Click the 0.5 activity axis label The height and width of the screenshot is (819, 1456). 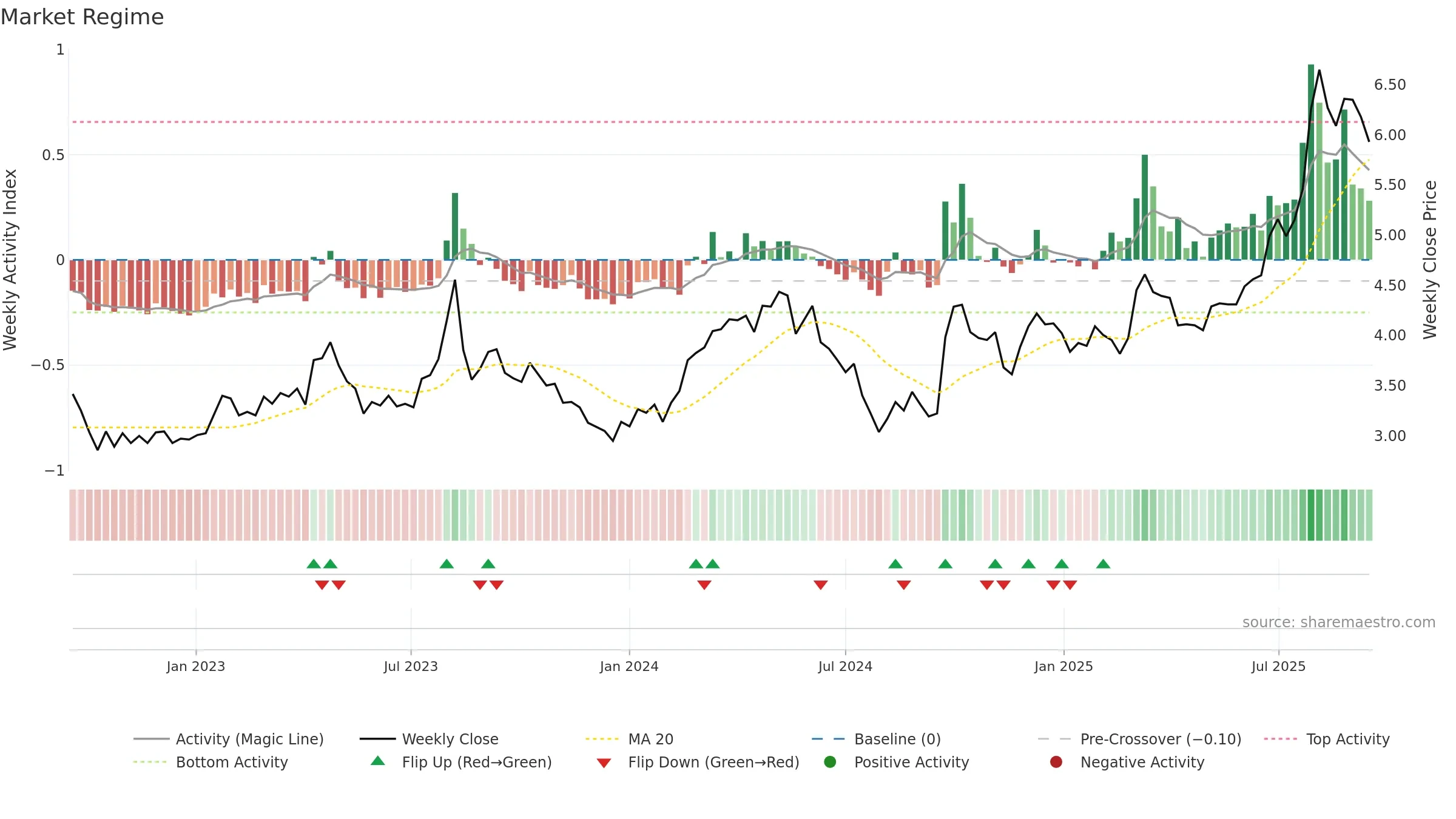click(x=53, y=155)
